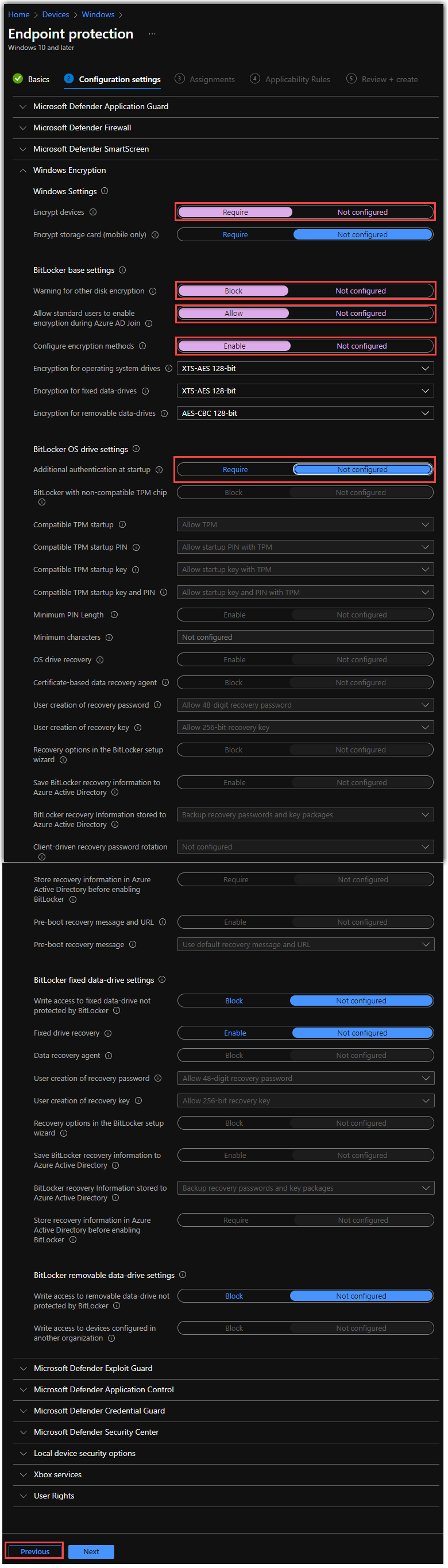Navigate to Windows breadcrumb
448x1568 pixels.
[98, 14]
